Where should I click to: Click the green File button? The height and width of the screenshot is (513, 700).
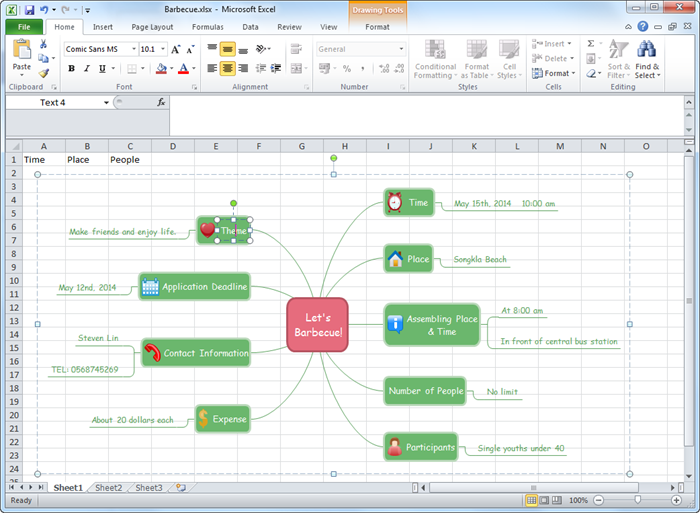pyautogui.click(x=23, y=27)
